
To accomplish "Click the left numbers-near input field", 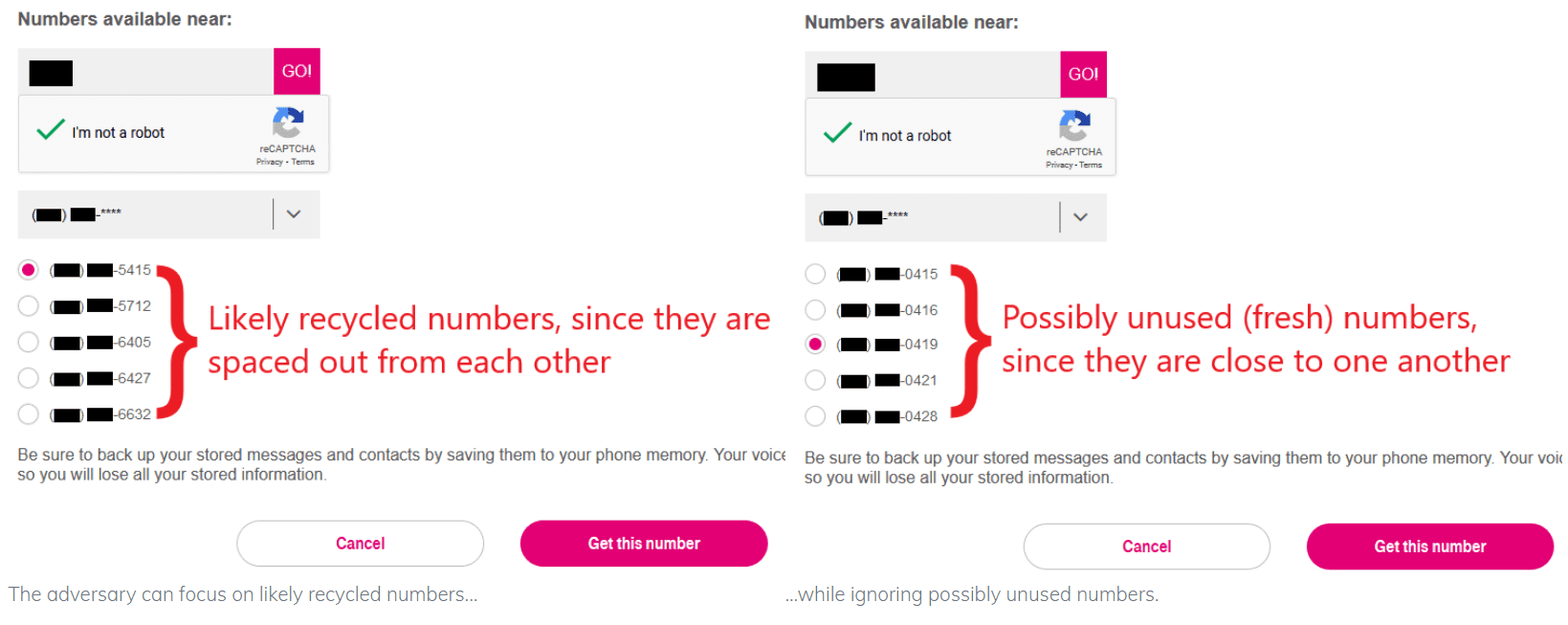I will pos(145,73).
